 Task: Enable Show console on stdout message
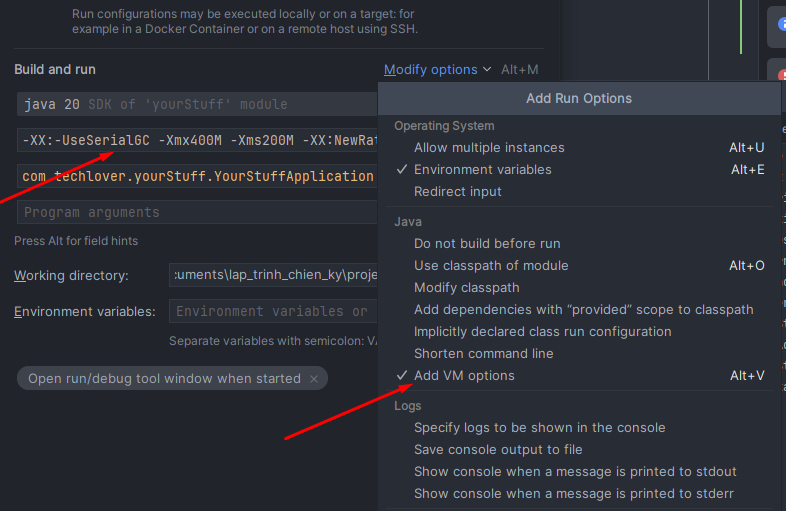point(575,472)
